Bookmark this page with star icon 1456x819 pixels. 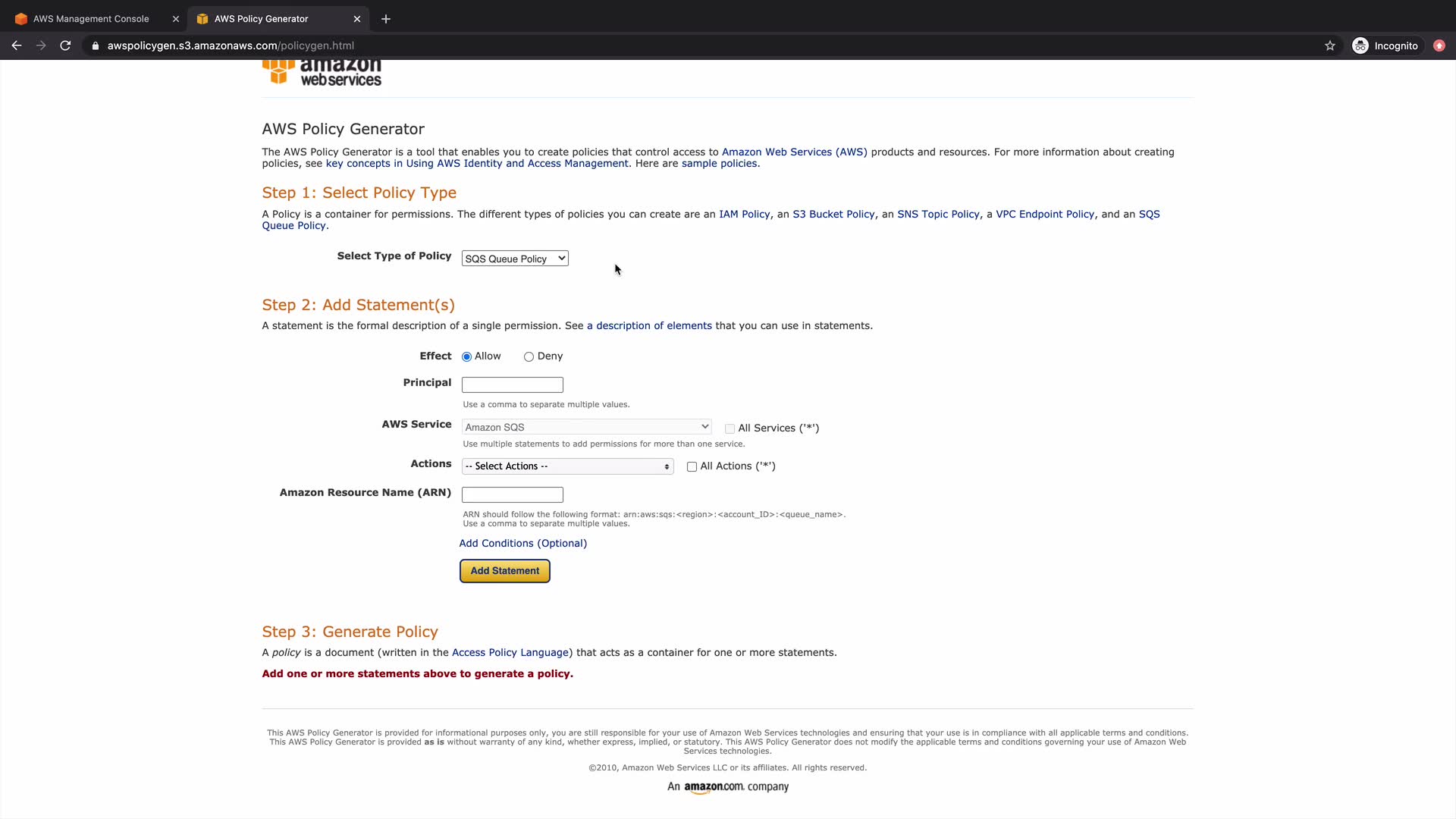[1329, 45]
